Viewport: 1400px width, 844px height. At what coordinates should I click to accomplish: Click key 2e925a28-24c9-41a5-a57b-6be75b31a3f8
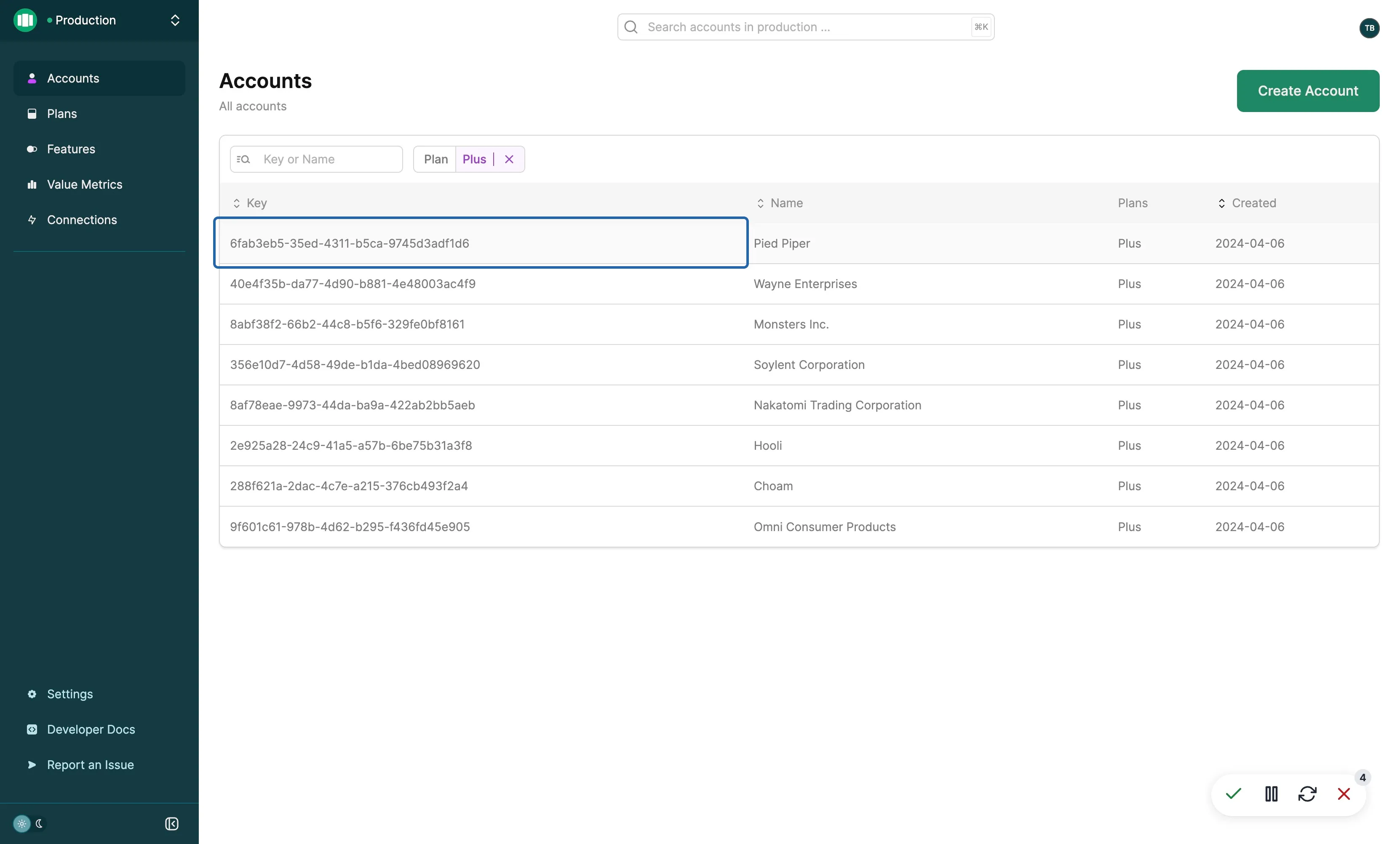click(x=350, y=445)
